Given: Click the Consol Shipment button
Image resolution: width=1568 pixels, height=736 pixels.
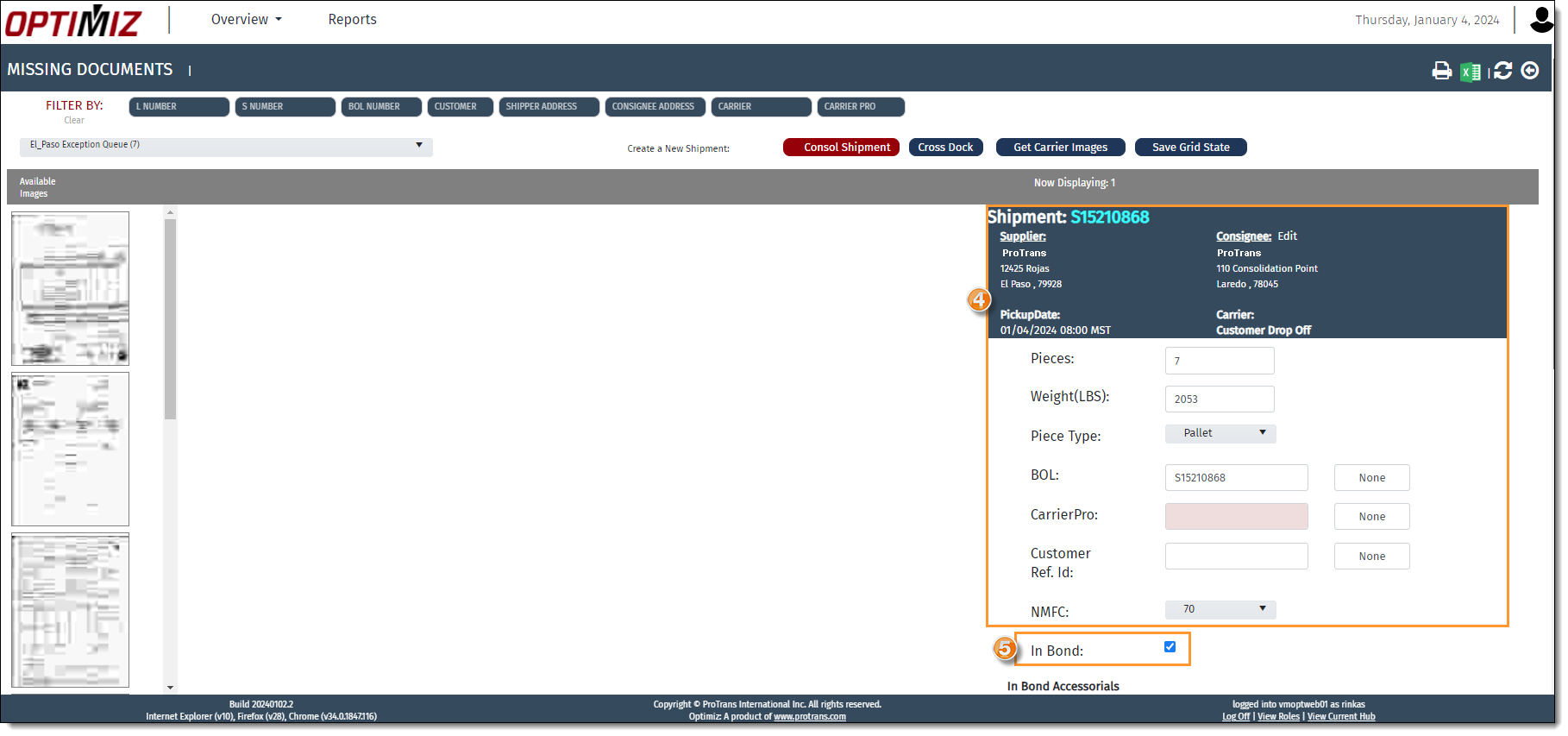Looking at the screenshot, I should click(841, 148).
